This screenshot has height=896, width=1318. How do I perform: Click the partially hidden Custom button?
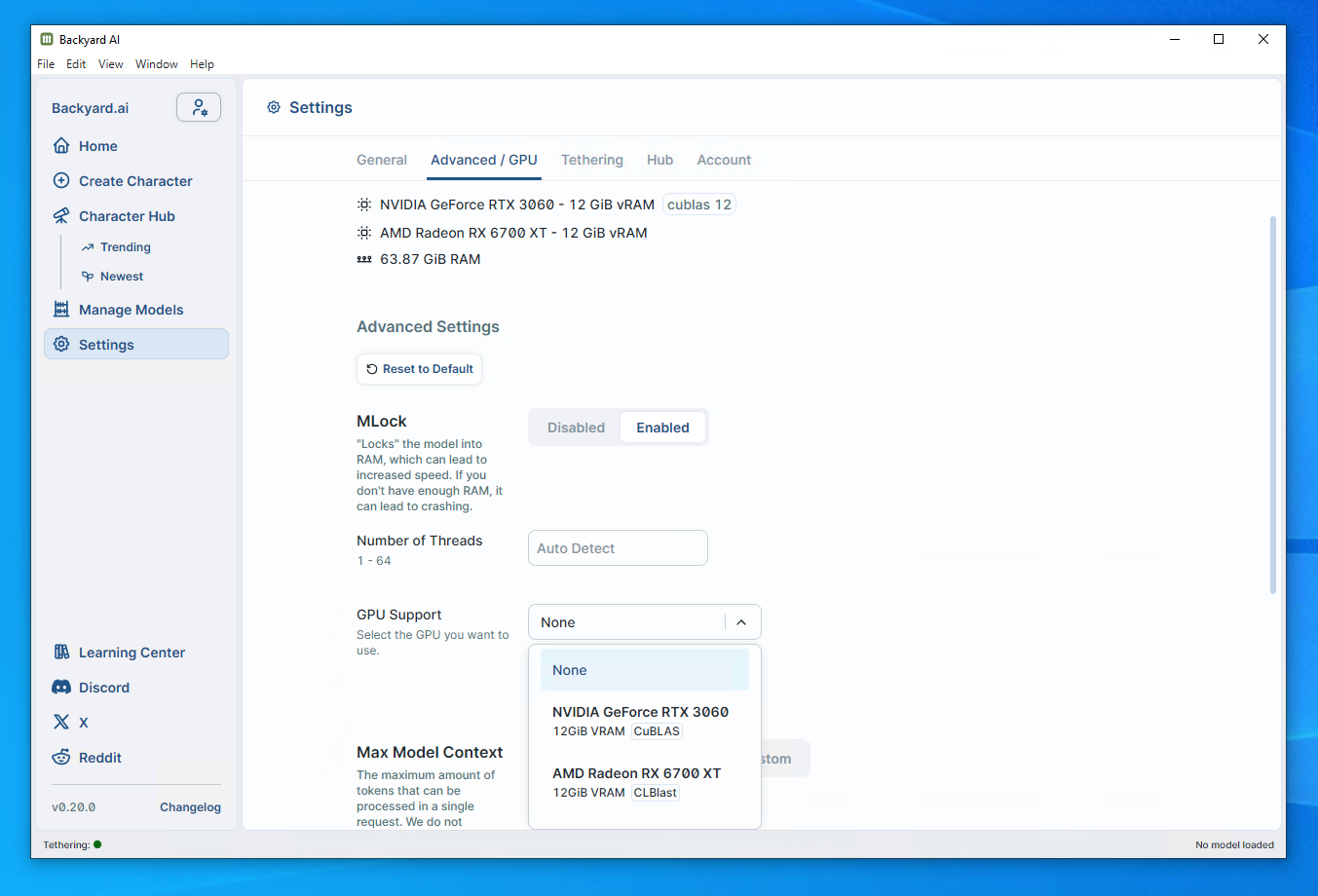pyautogui.click(x=785, y=759)
